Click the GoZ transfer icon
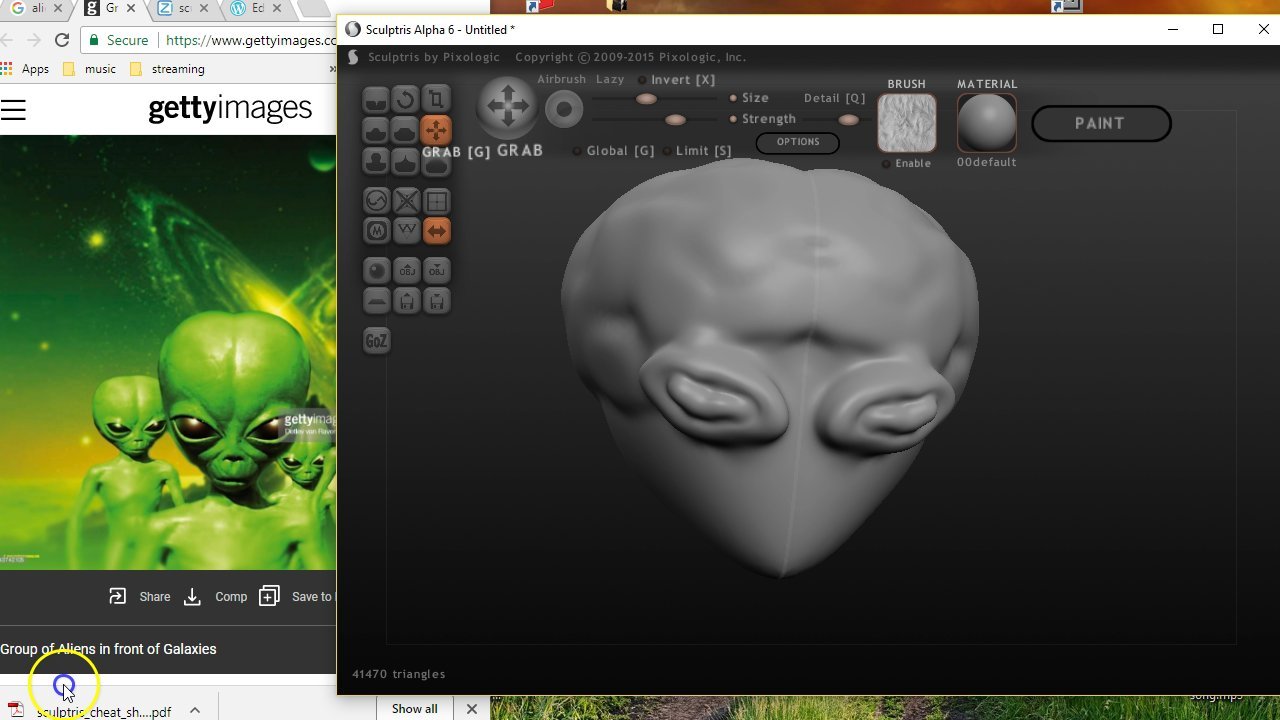The image size is (1280, 720). [377, 340]
